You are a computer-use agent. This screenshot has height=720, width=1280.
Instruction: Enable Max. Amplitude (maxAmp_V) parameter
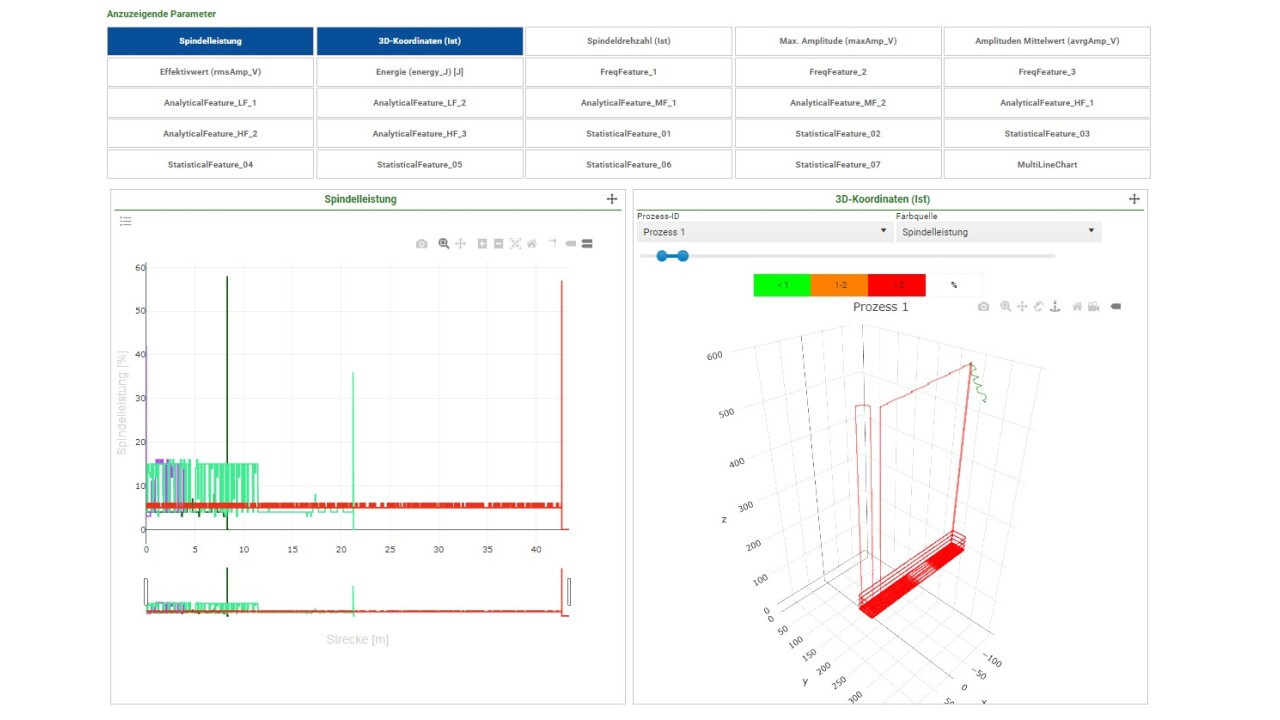(x=838, y=41)
